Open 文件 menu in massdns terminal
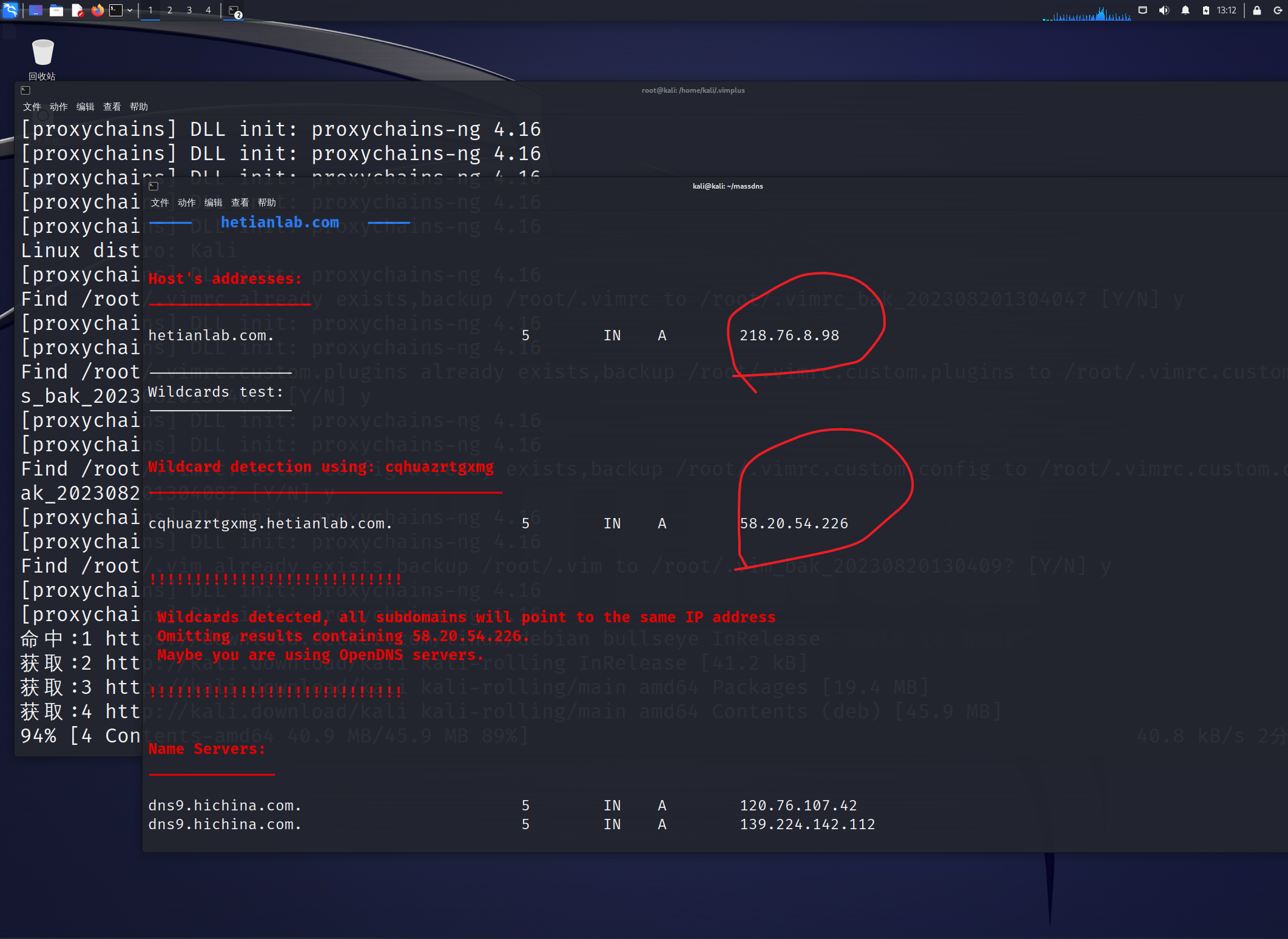Viewport: 1288px width, 939px height. click(160, 203)
